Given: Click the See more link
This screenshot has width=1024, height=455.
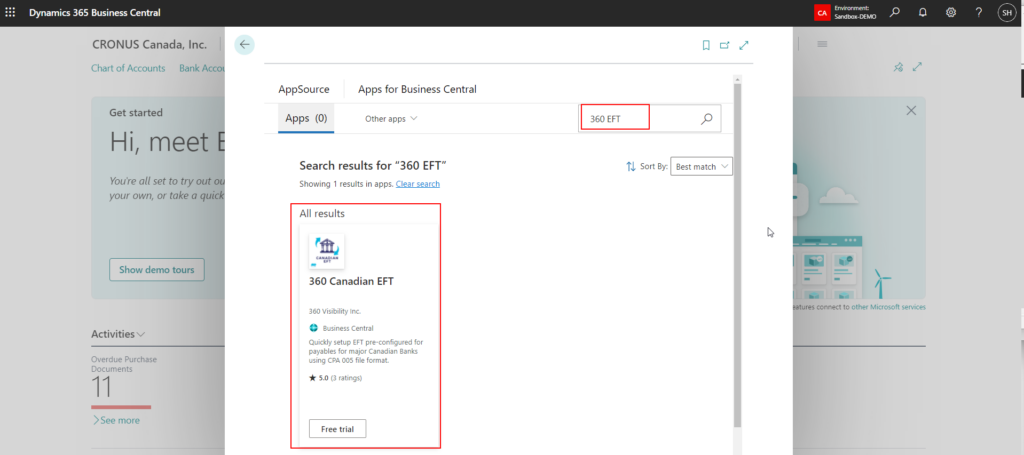Looking at the screenshot, I should [x=116, y=420].
